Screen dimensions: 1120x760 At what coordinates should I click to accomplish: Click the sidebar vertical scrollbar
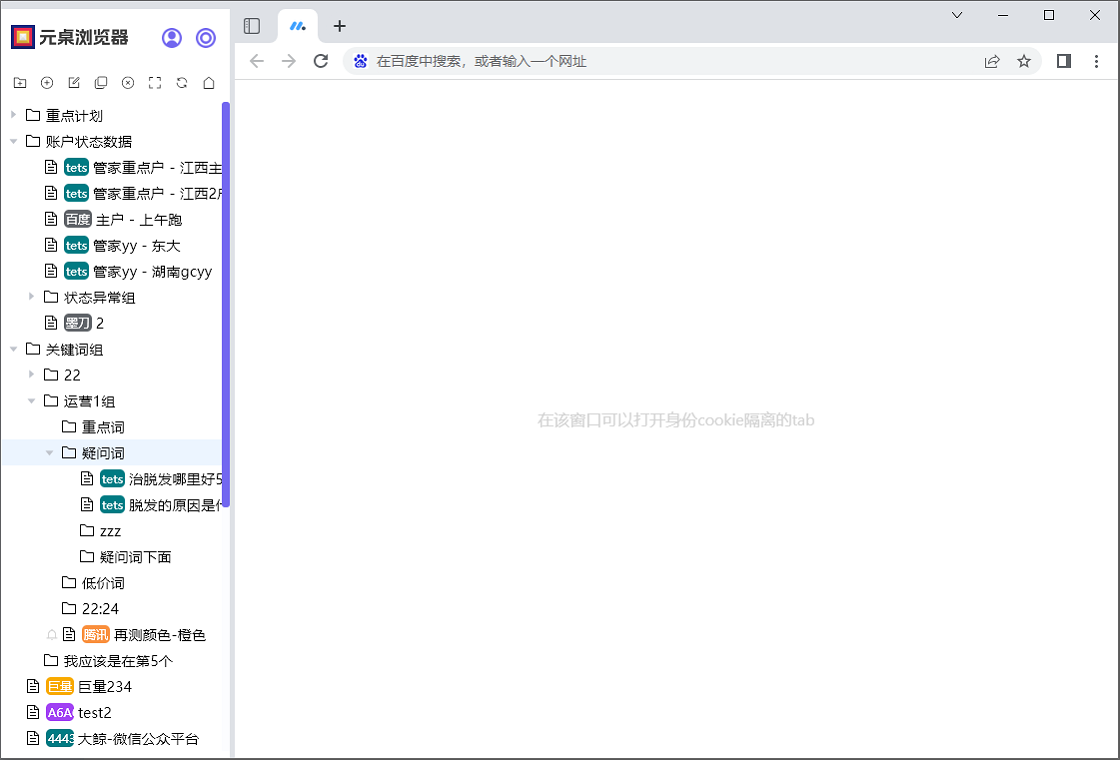[x=226, y=305]
